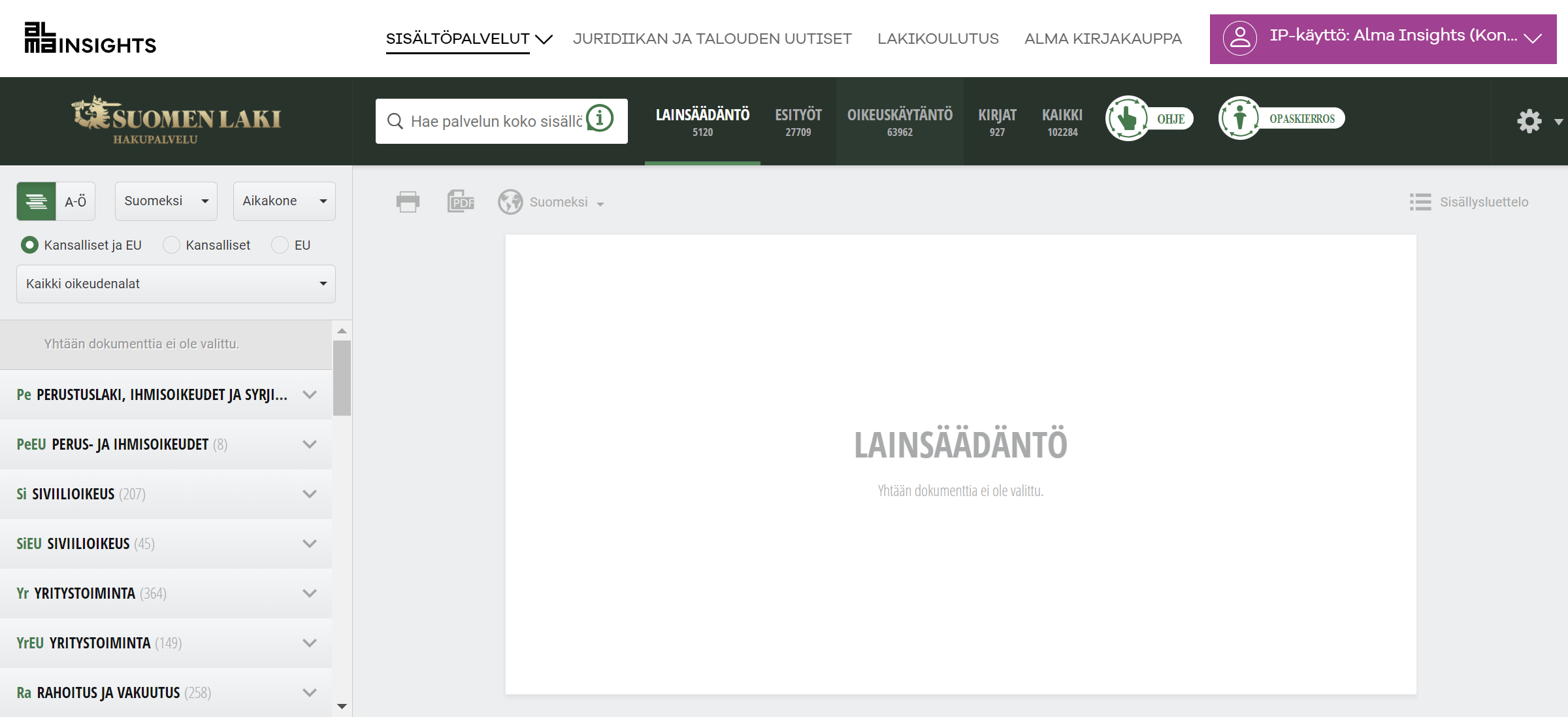The image size is (1568, 717).
Task: Click the sidebar scroll down arrow
Action: click(342, 706)
